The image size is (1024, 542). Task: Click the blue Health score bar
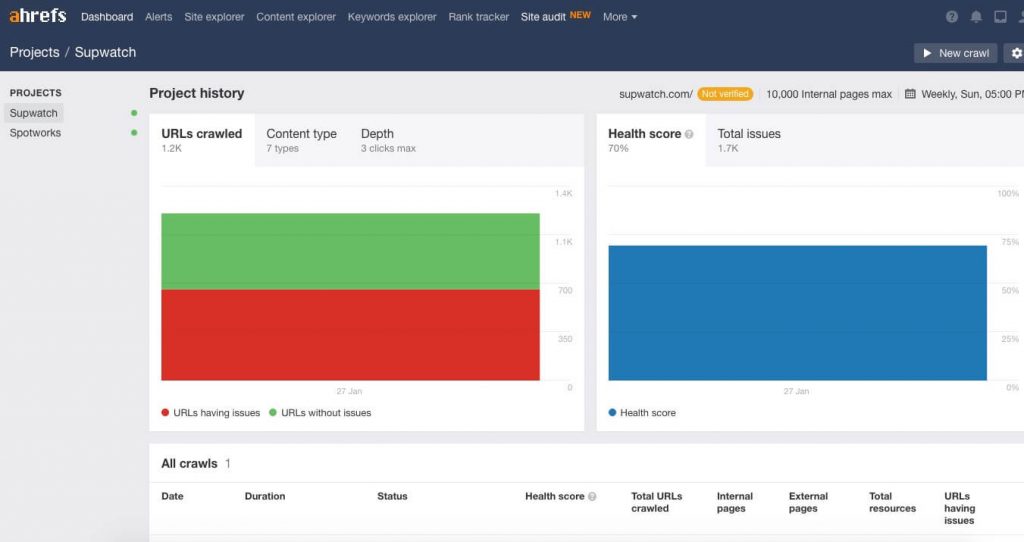coord(797,313)
